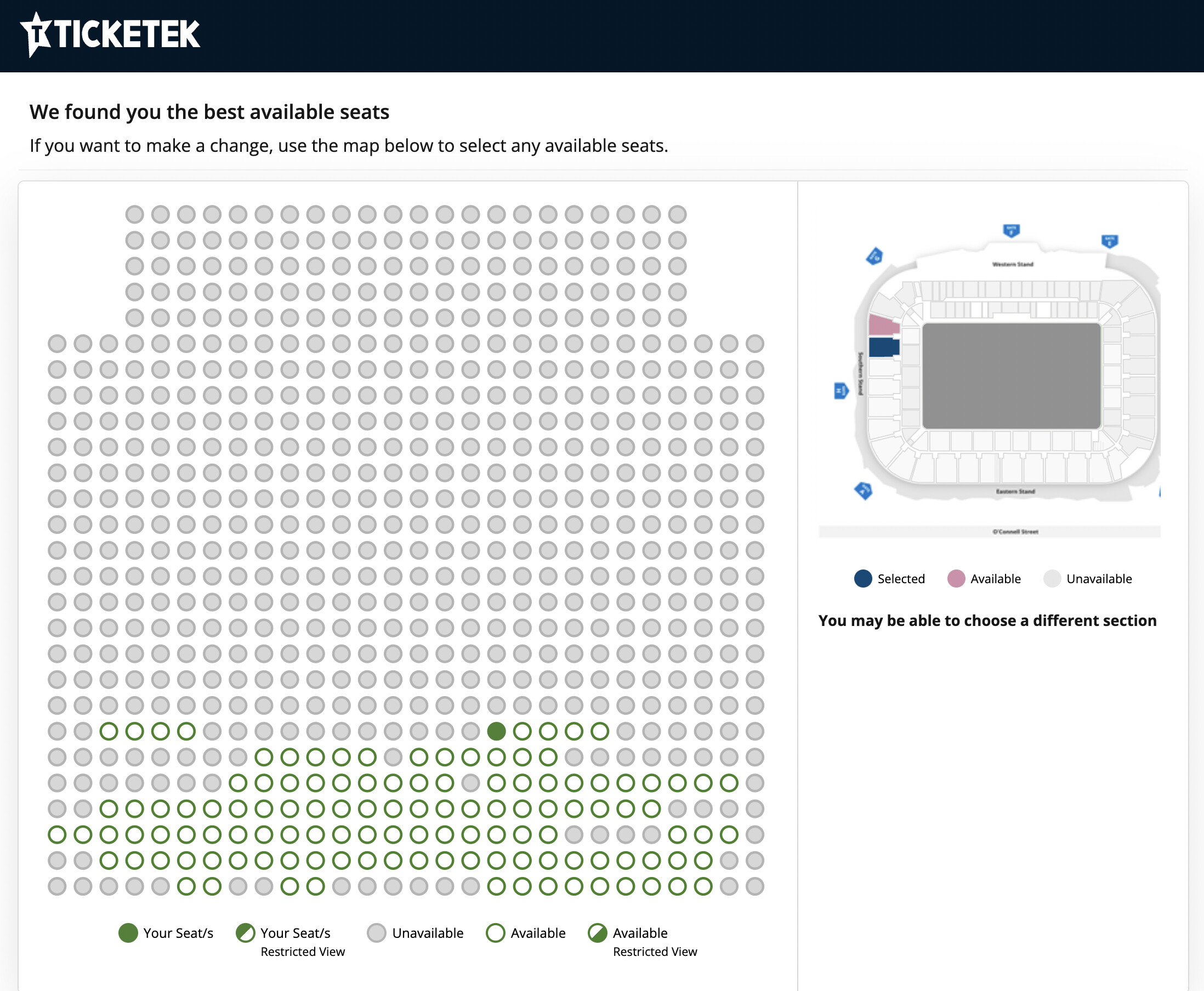This screenshot has width=1204, height=991.
Task: Click 'You may be able to choose a different section'
Action: coord(987,621)
